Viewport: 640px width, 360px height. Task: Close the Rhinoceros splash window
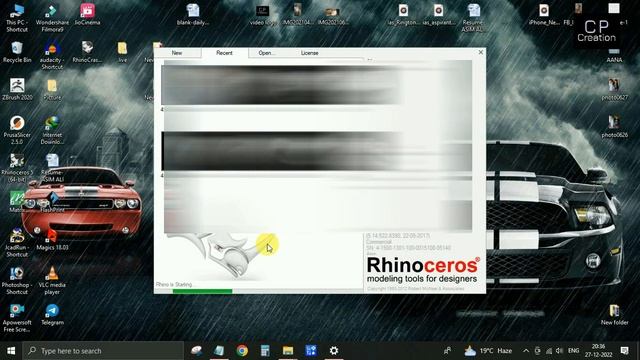pyautogui.click(x=481, y=52)
